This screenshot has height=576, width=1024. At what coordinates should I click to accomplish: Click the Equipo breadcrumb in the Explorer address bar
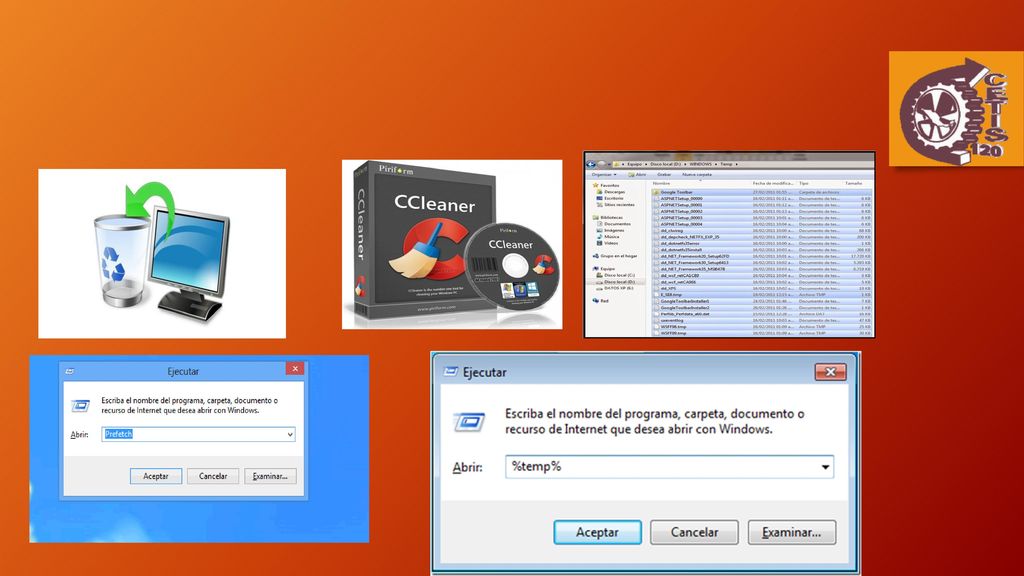635,164
